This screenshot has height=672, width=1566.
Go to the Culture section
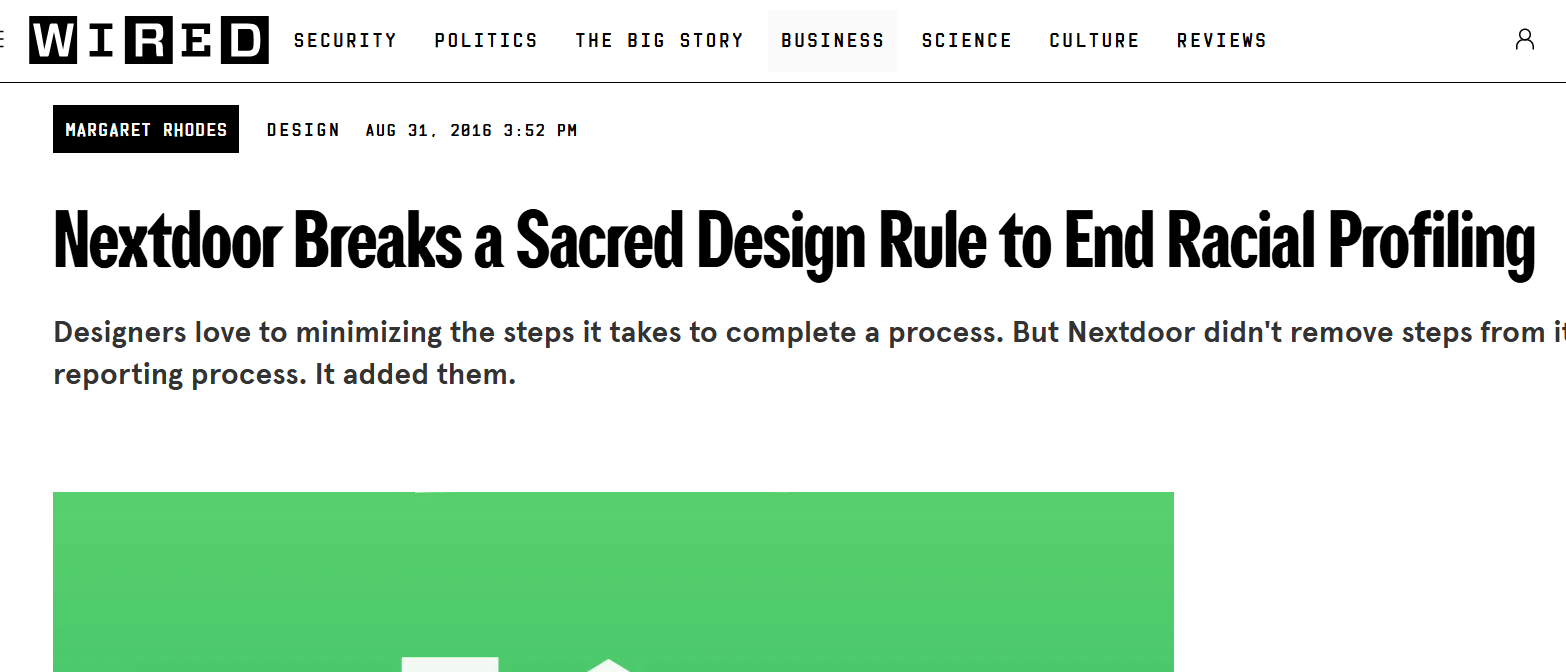tap(1094, 41)
